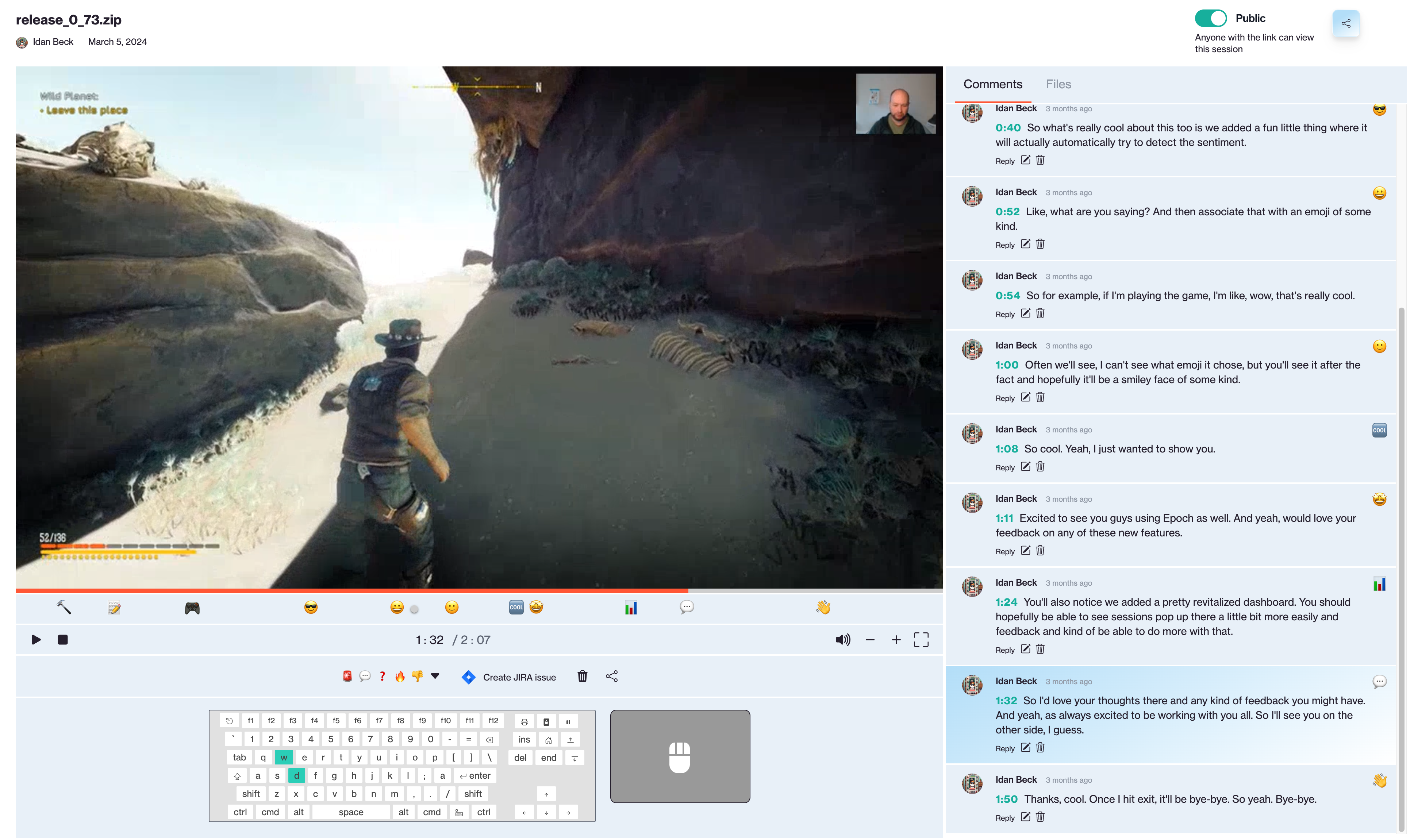
Task: Jump to the COOL badge timeline marker
Action: (516, 607)
